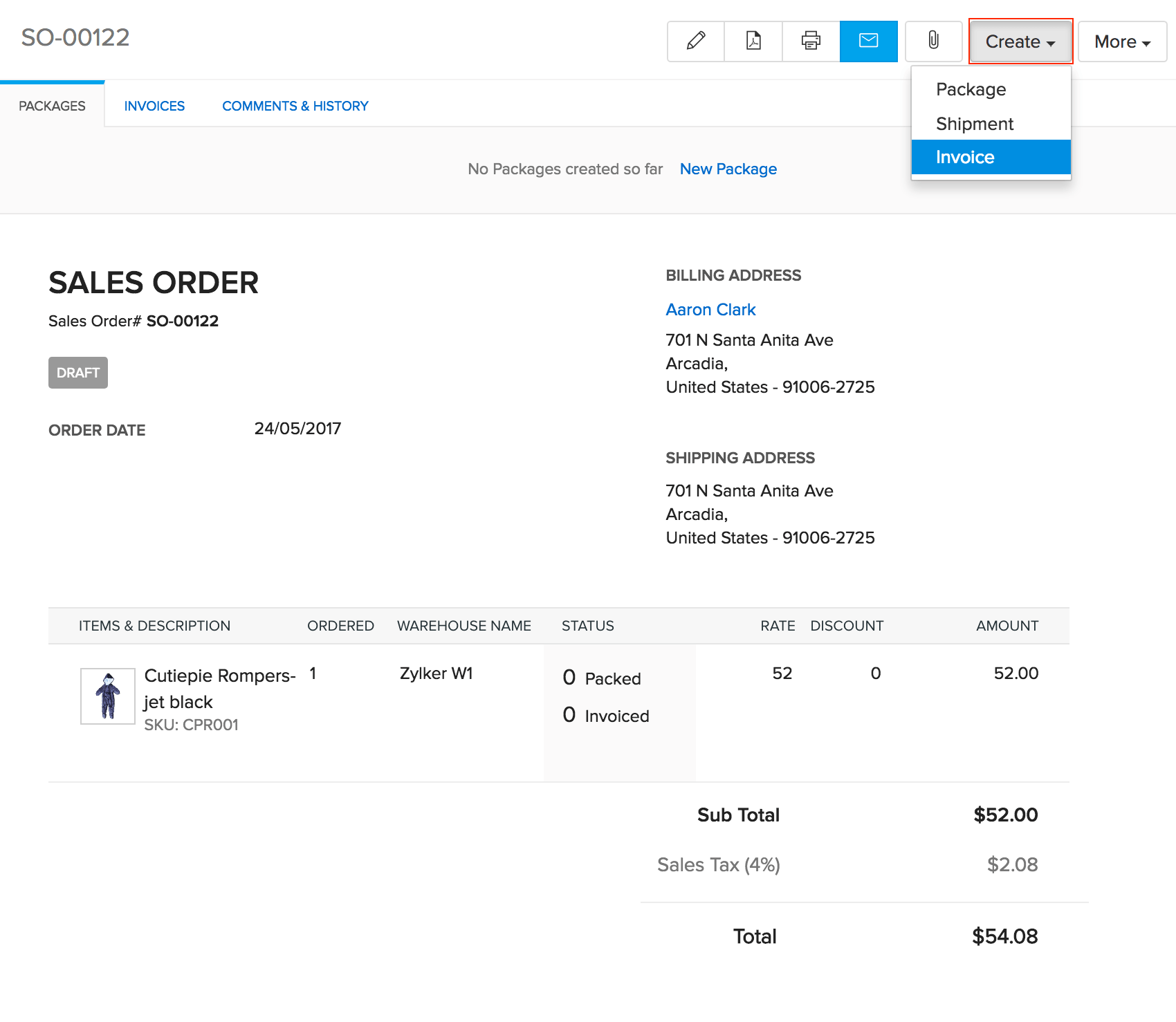Click the Cutiepie Rompers product thumbnail
Viewport: 1176px width, 1022px height.
tap(108, 696)
